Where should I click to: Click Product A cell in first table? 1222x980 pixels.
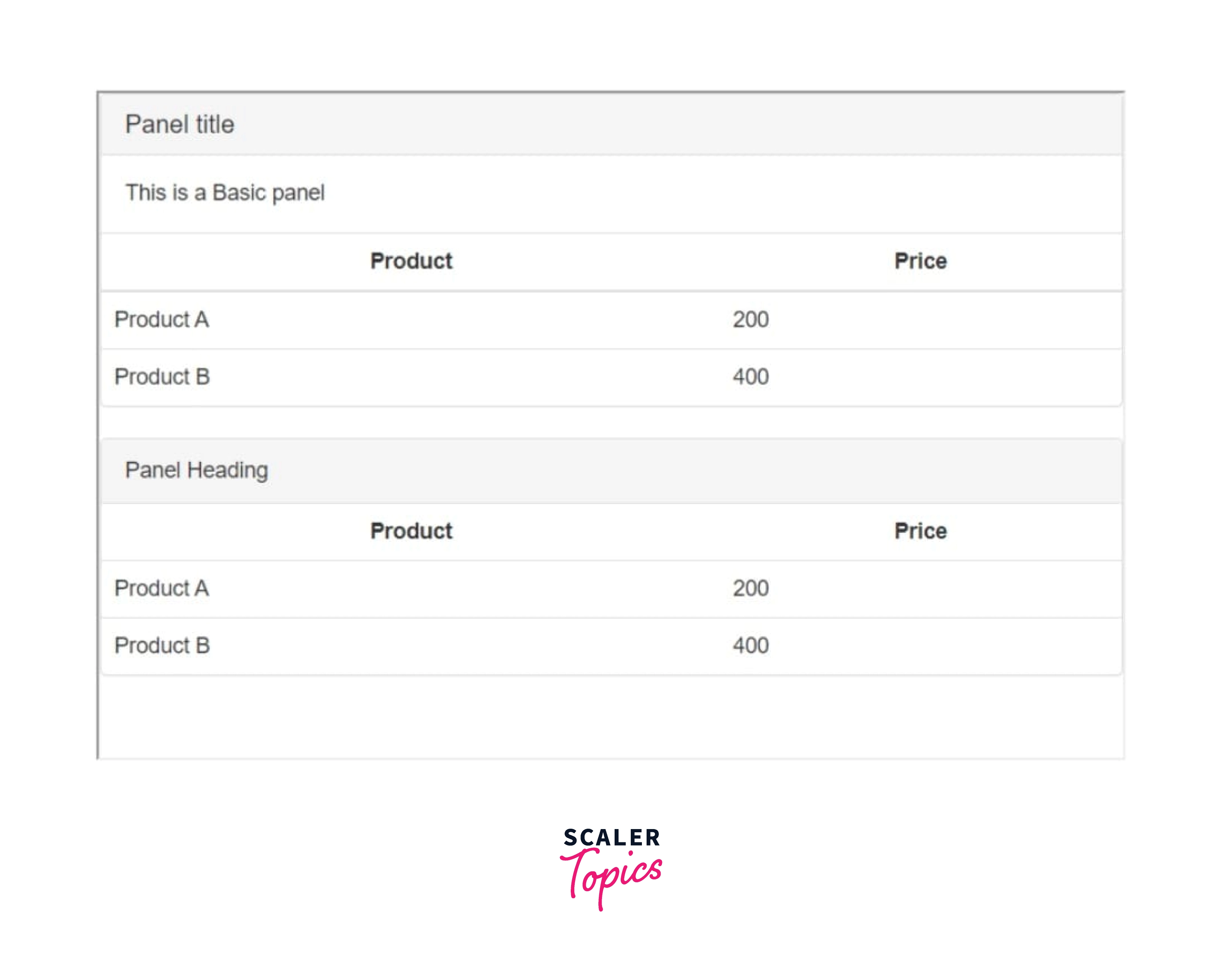(x=161, y=320)
